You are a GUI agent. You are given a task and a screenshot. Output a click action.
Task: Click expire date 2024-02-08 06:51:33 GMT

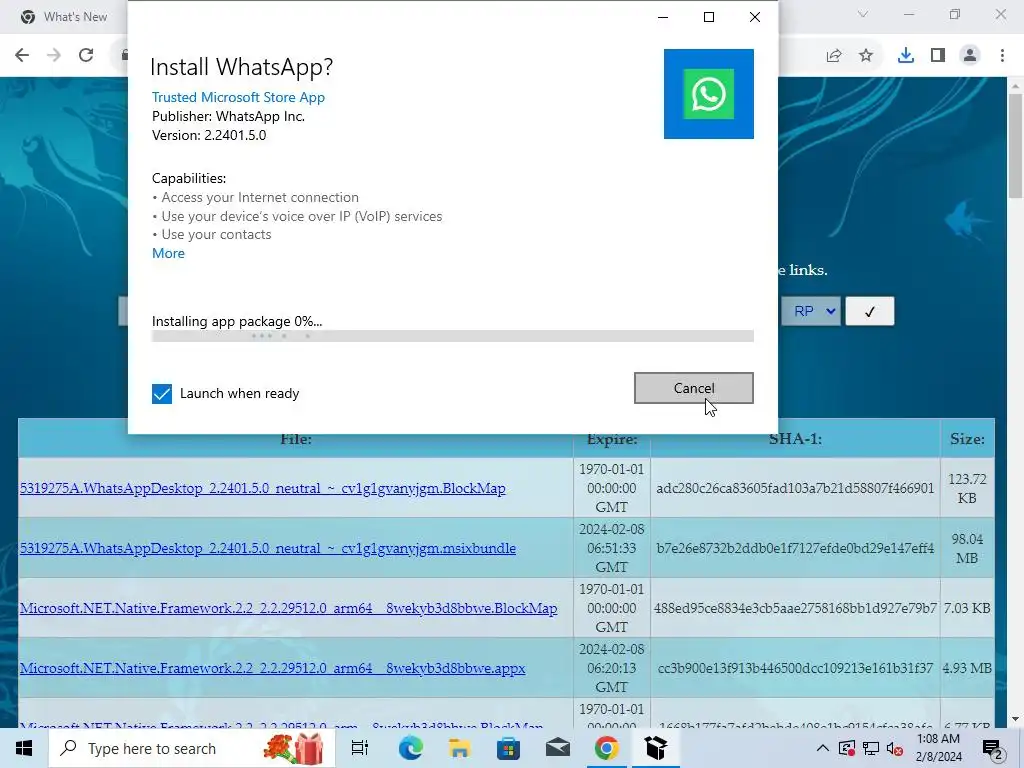pyautogui.click(x=612, y=549)
